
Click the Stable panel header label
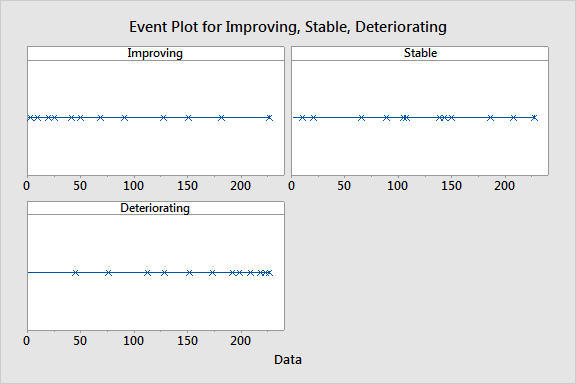[420, 53]
